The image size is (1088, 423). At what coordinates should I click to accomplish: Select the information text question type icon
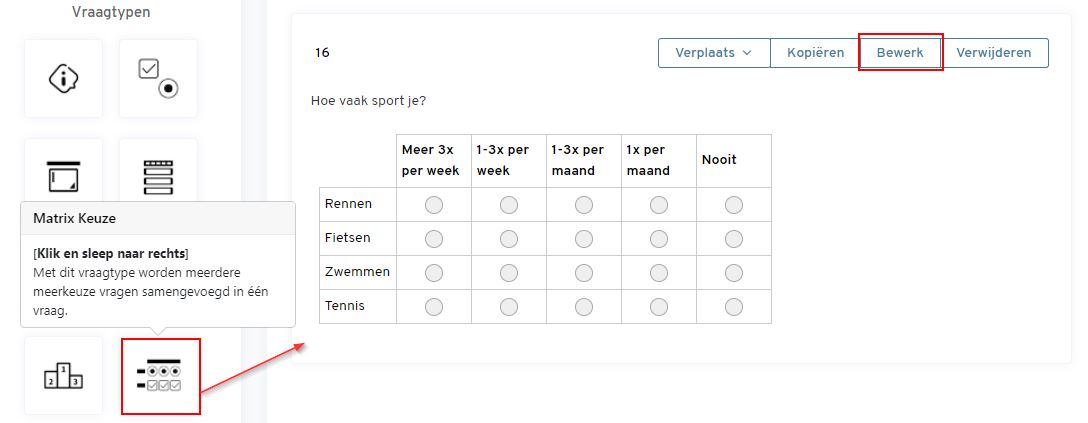pos(63,78)
